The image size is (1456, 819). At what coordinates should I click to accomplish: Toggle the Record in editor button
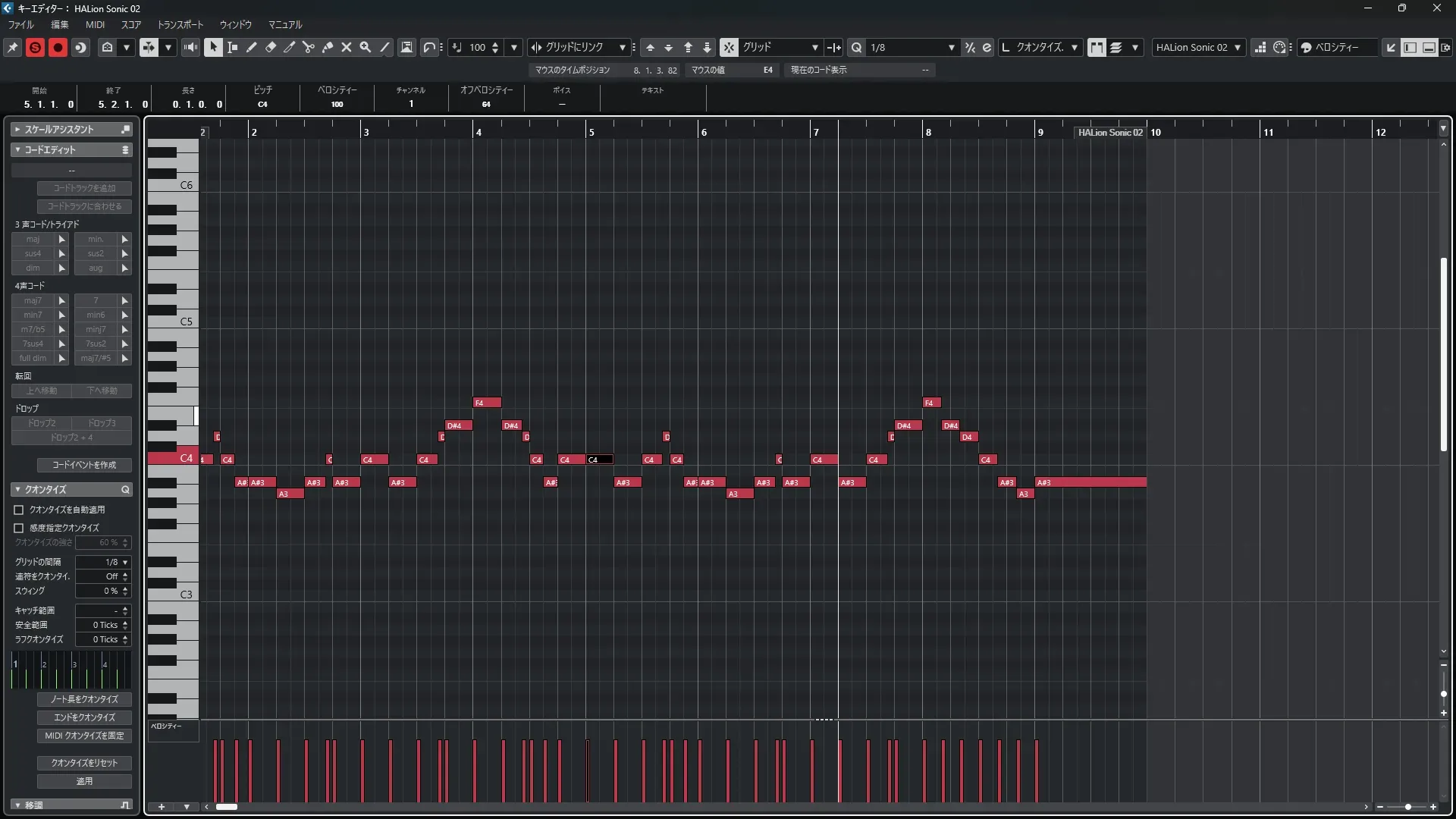[x=58, y=47]
